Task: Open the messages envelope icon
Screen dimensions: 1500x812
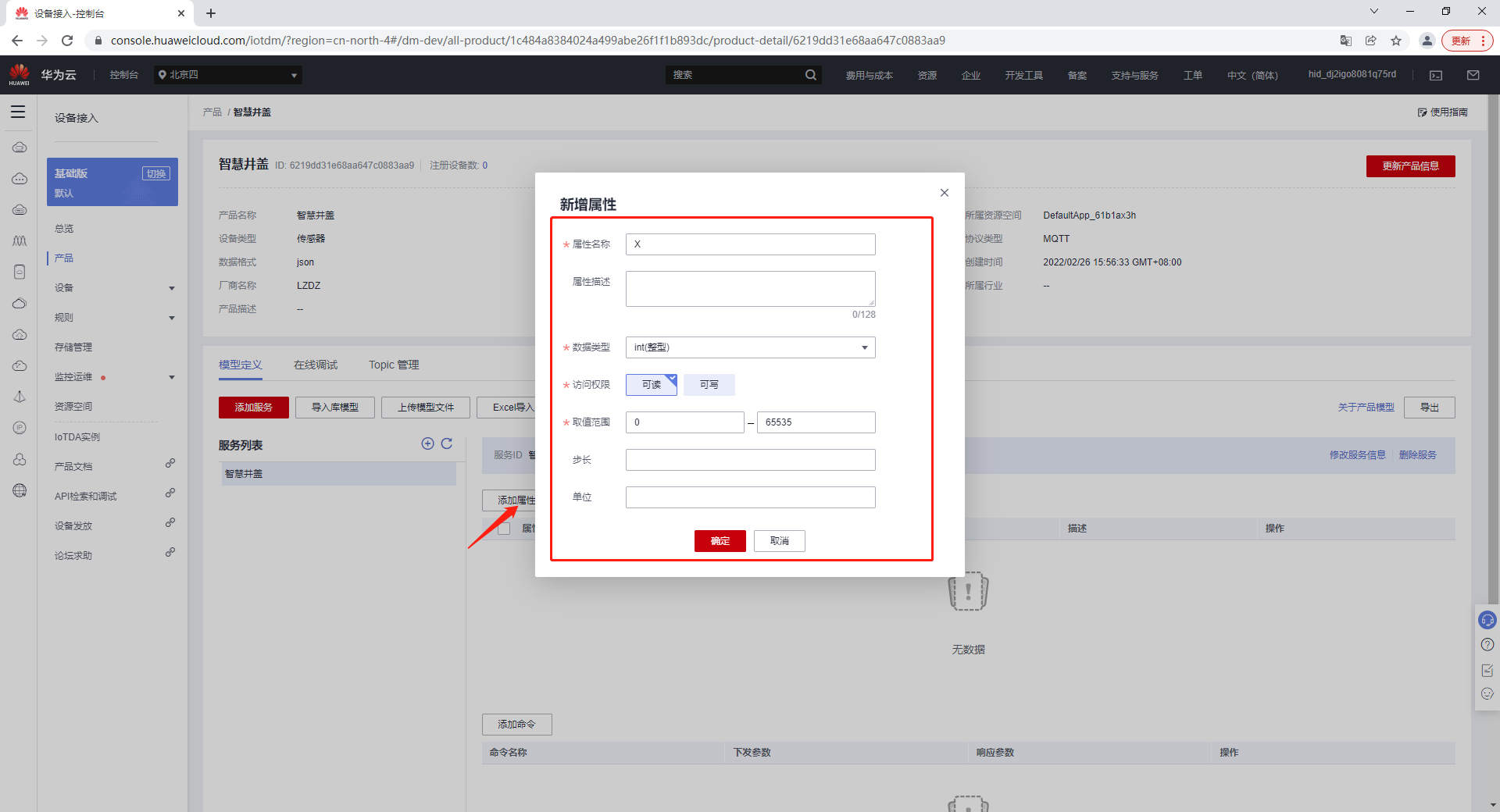Action: (1473, 75)
